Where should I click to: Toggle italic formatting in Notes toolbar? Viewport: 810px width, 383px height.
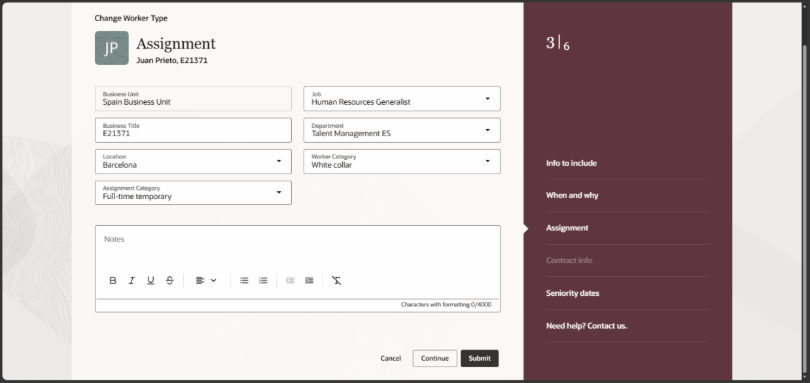132,281
